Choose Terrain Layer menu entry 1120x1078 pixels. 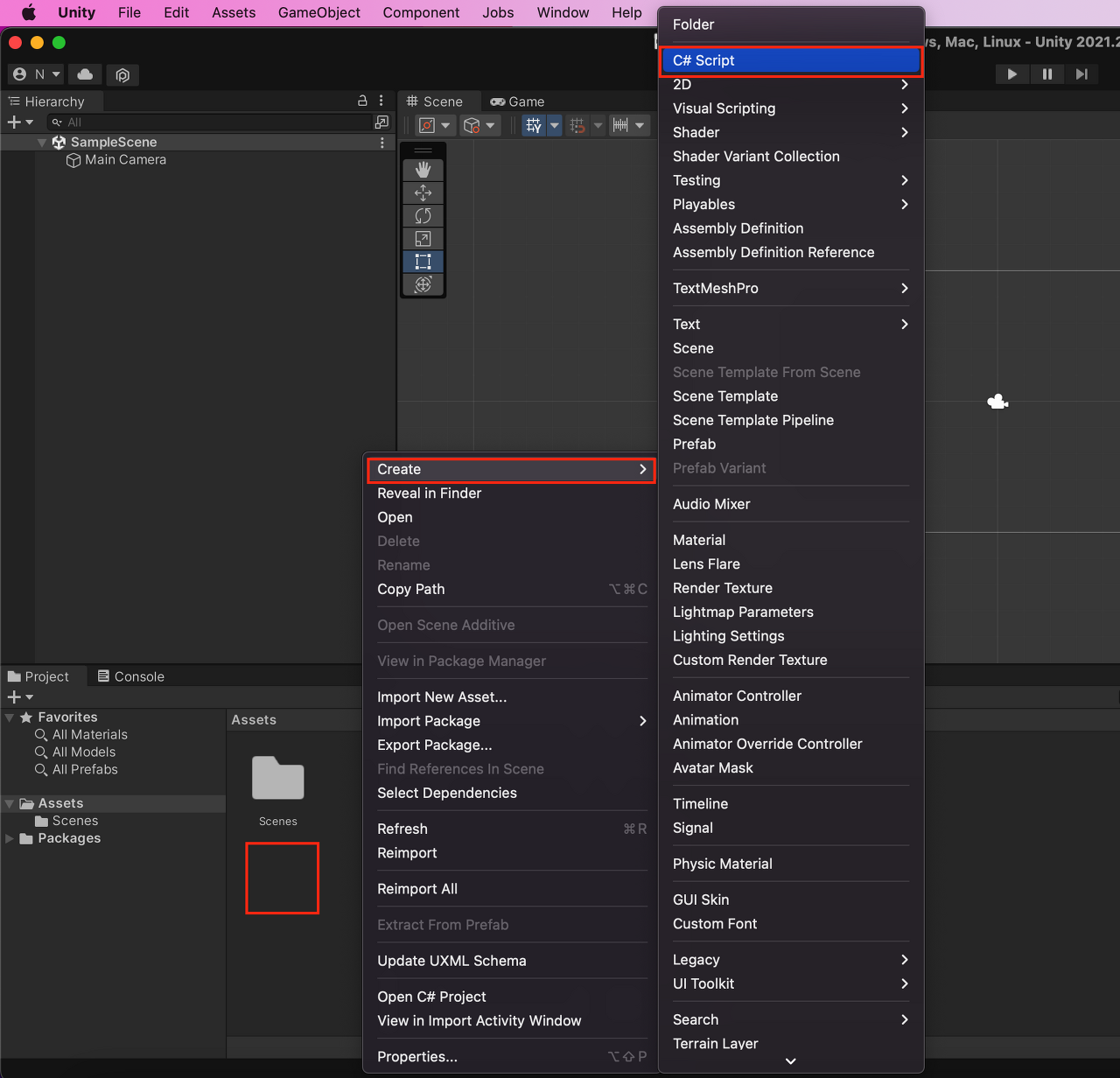click(791, 1044)
